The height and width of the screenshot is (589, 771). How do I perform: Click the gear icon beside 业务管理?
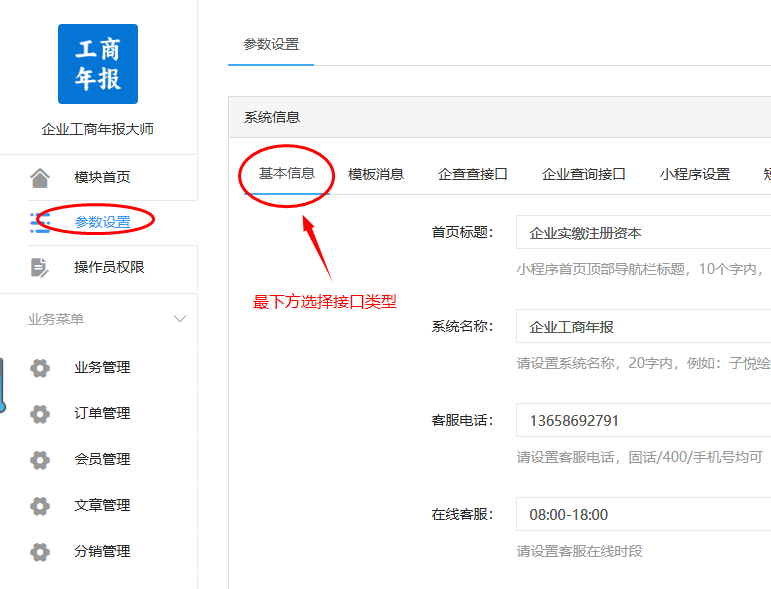coord(40,368)
